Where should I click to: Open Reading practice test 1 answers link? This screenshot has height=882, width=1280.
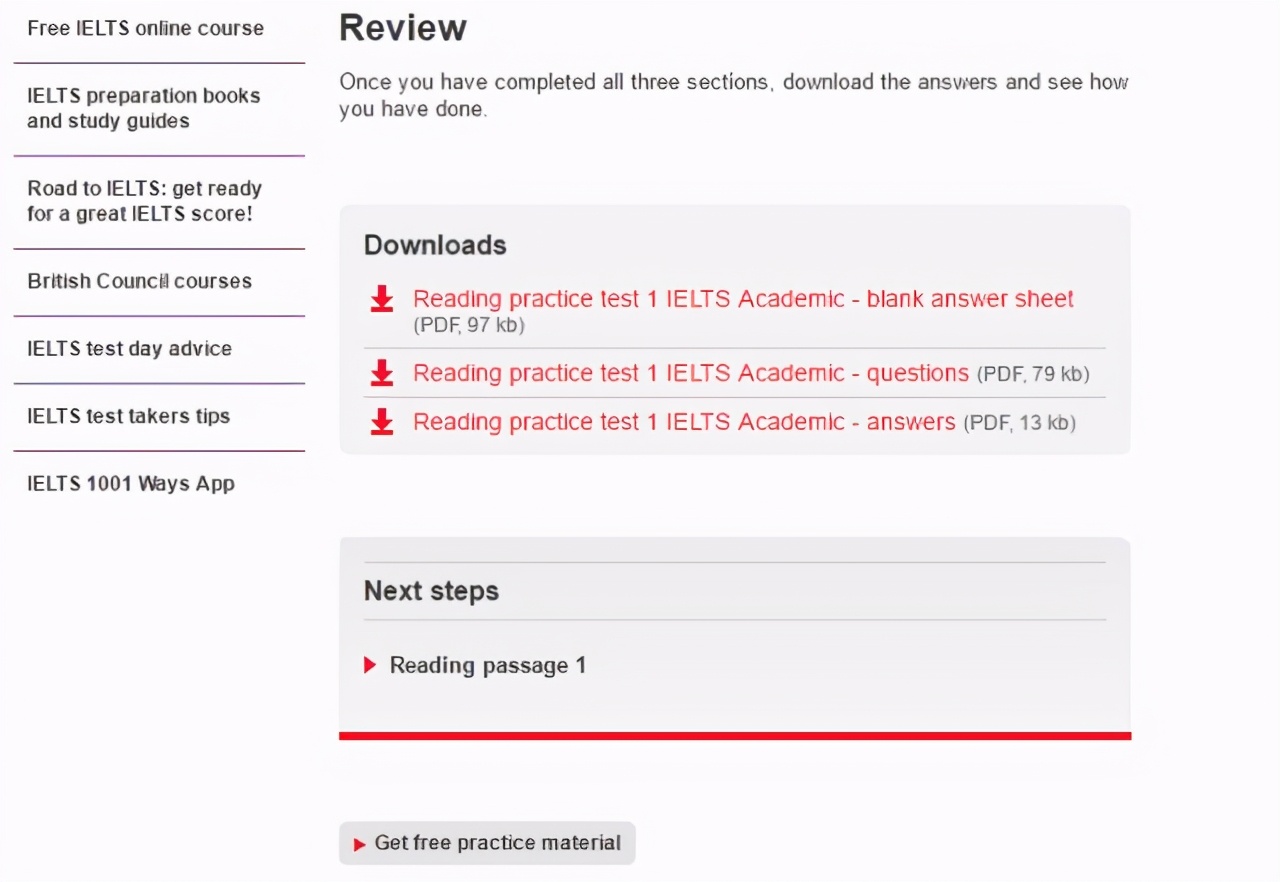click(684, 422)
